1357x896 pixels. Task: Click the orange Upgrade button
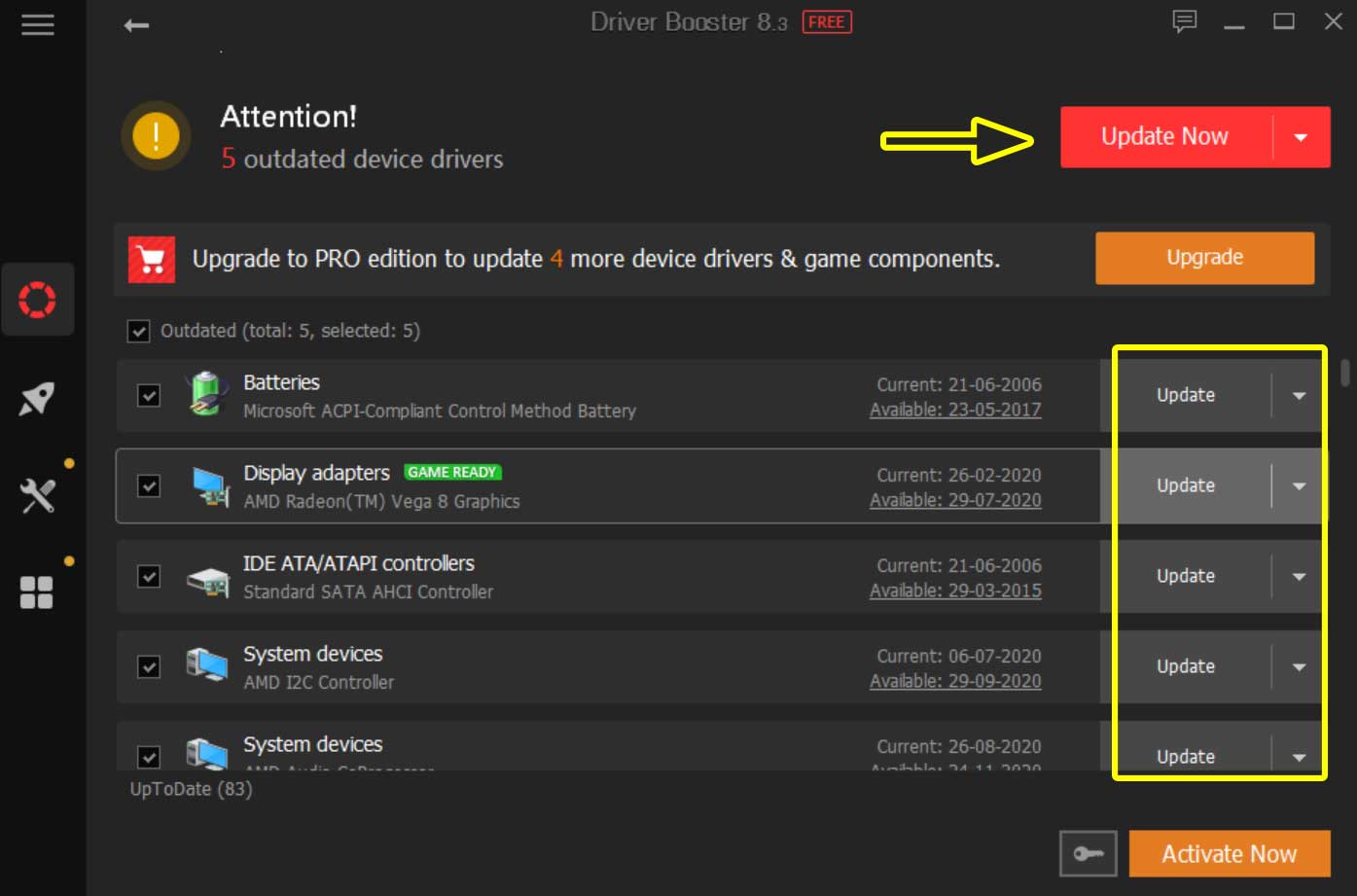pos(1204,258)
